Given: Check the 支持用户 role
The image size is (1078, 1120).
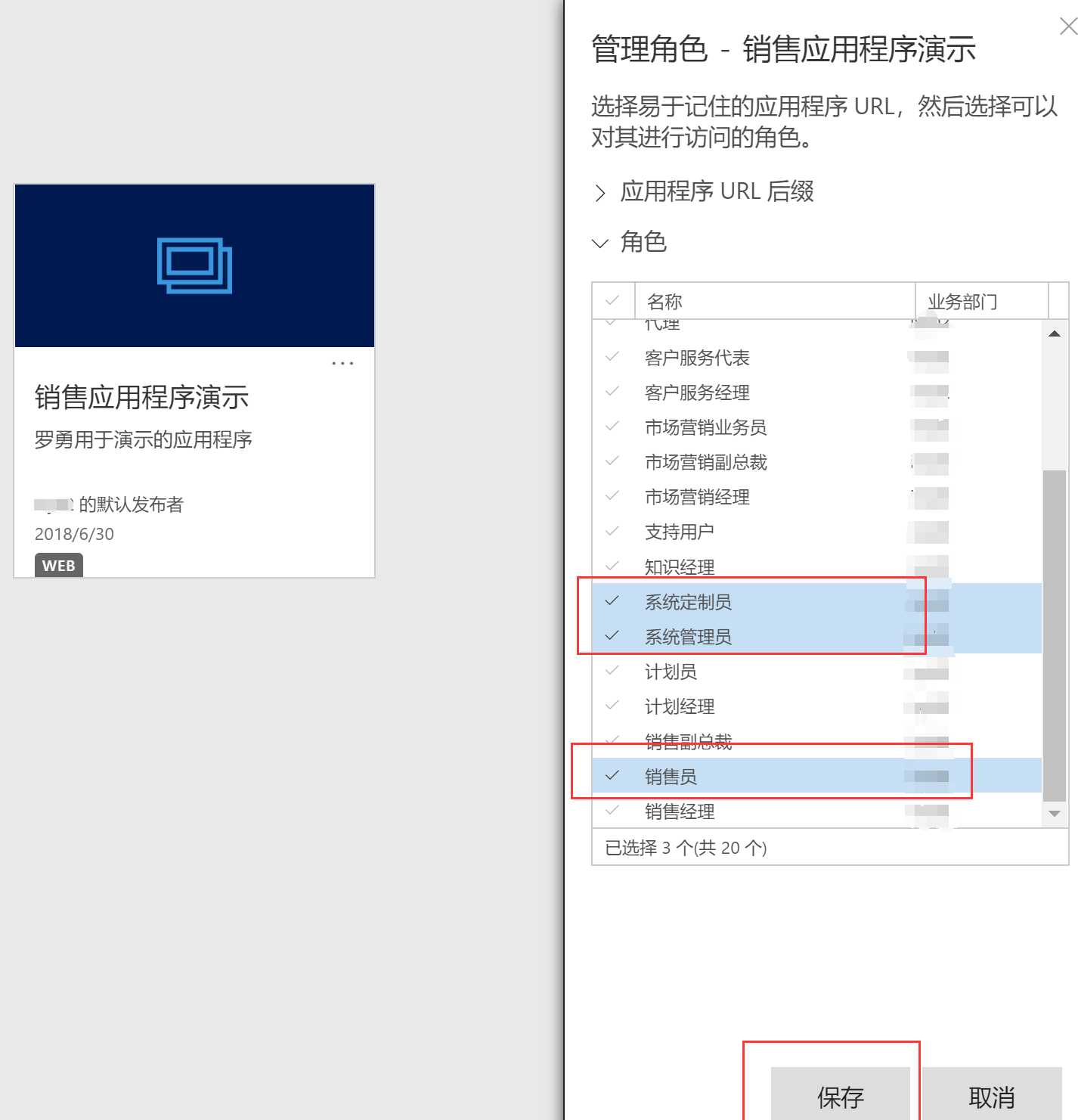Looking at the screenshot, I should pyautogui.click(x=612, y=531).
